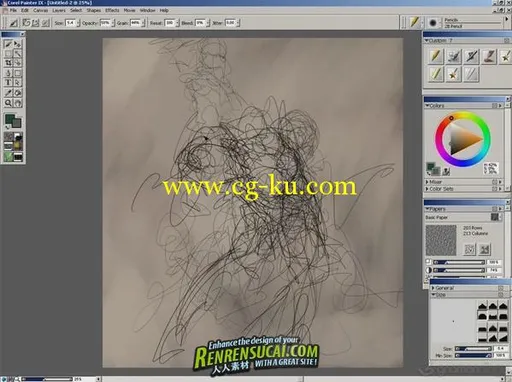
Task: Select the Magnifier zoom tool
Action: point(8,103)
